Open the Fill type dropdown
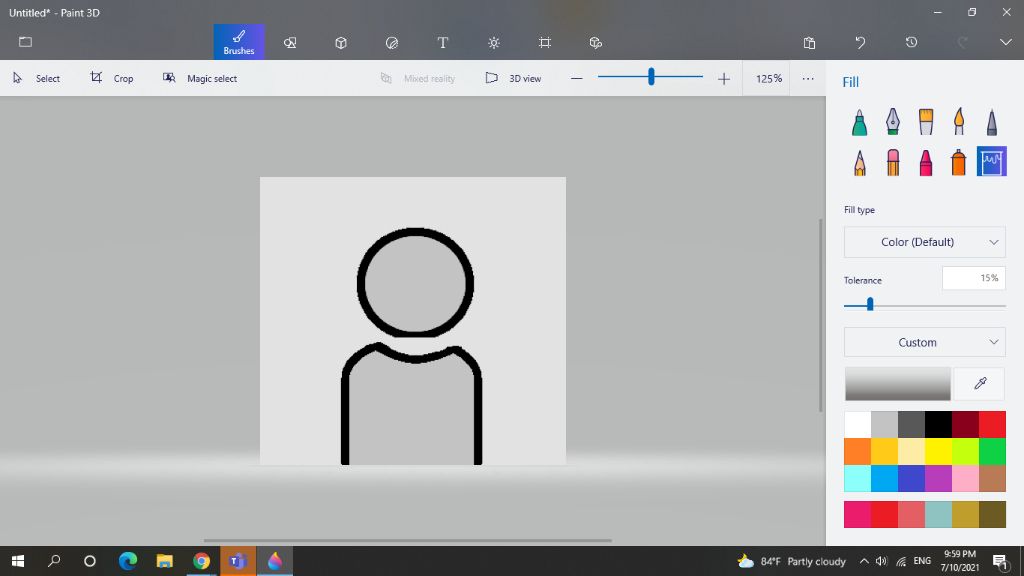1024x576 pixels. pyautogui.click(x=924, y=241)
